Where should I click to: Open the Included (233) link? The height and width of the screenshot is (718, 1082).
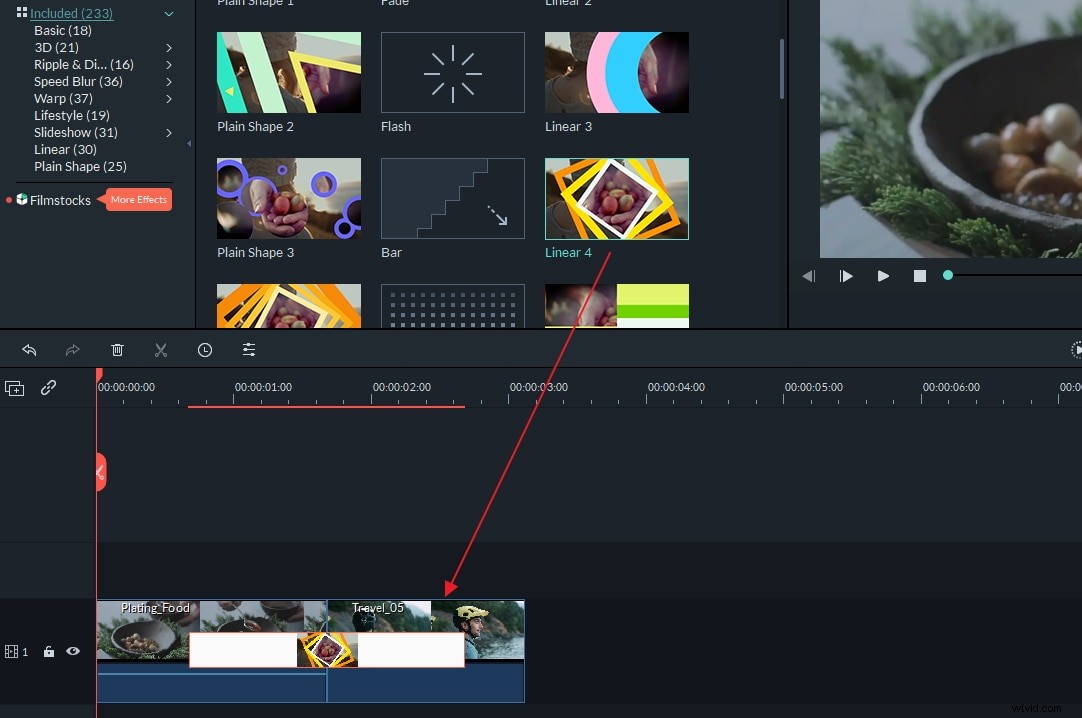(x=69, y=13)
